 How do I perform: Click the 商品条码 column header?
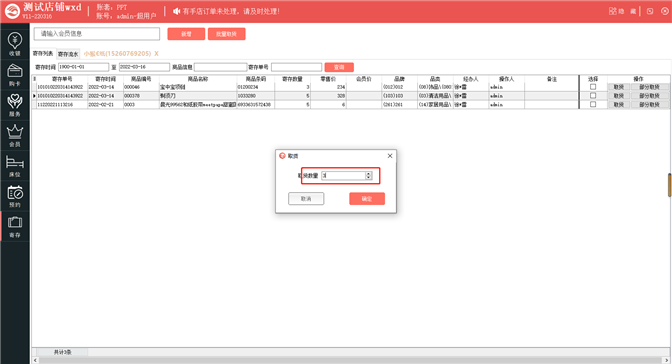(x=256, y=79)
